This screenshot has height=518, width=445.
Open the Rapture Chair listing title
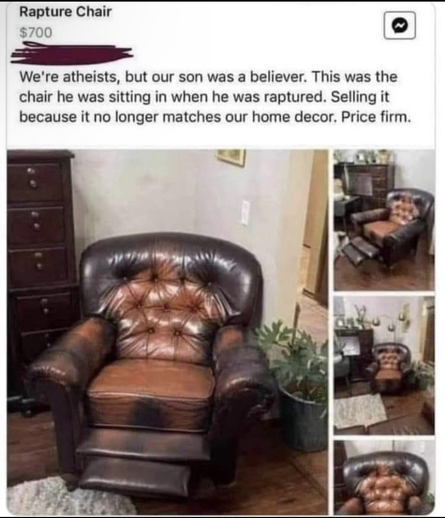pyautogui.click(x=65, y=12)
